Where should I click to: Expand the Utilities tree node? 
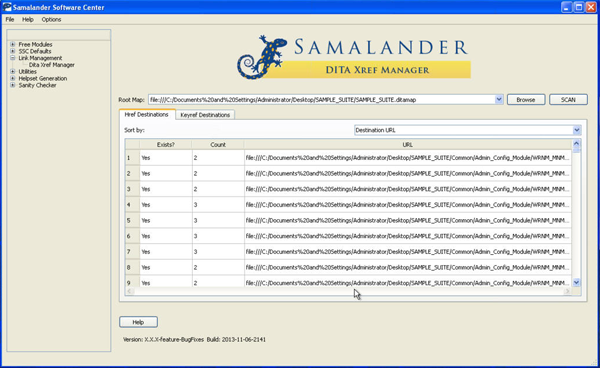(13, 72)
